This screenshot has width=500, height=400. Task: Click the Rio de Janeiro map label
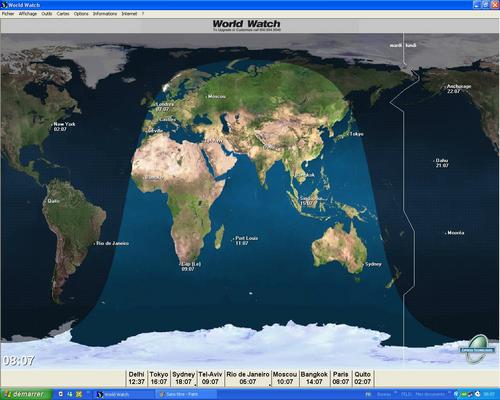coord(112,243)
